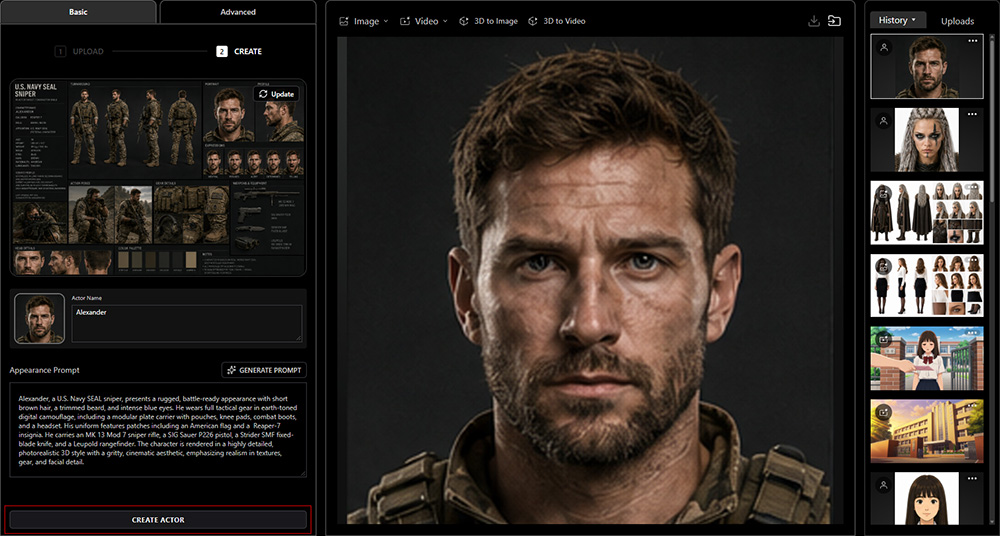Image resolution: width=1000 pixels, height=536 pixels.
Task: Expand the Video dropdown menu
Action: click(x=423, y=21)
